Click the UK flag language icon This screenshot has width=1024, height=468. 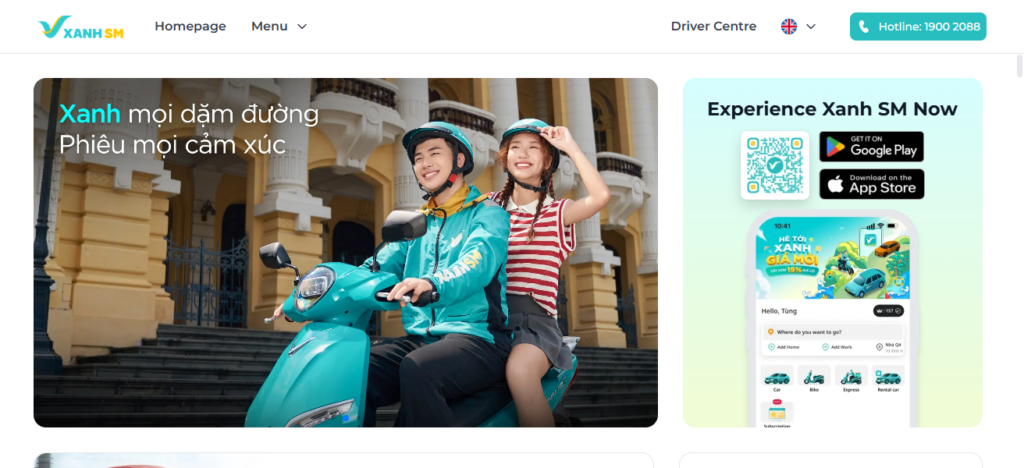[x=789, y=27]
